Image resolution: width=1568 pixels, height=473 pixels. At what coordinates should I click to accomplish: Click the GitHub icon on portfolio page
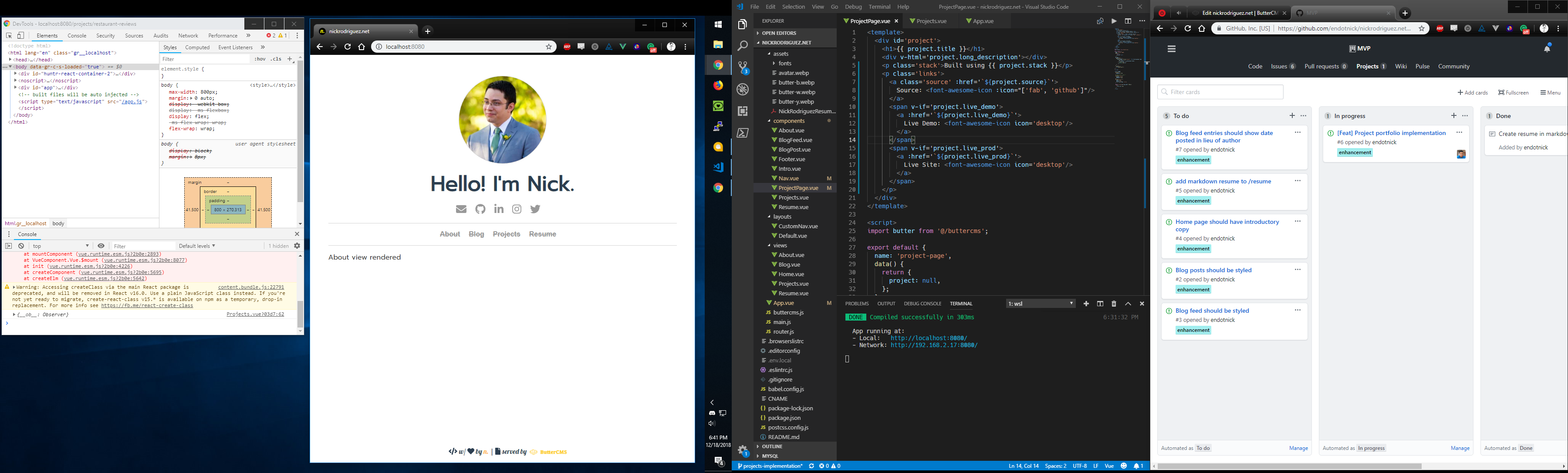(480, 209)
